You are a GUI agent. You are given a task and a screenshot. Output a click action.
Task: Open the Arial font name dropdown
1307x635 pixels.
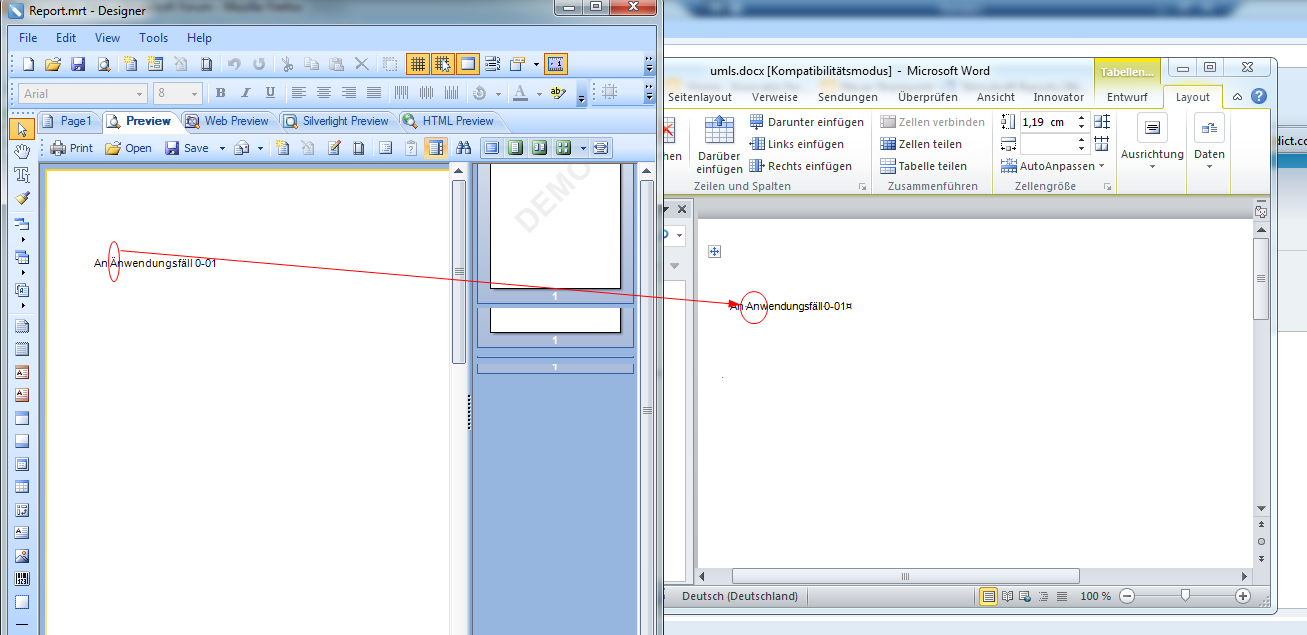coord(140,94)
